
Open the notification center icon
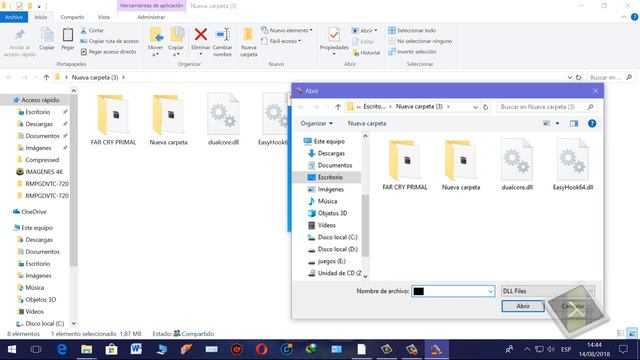coord(623,349)
